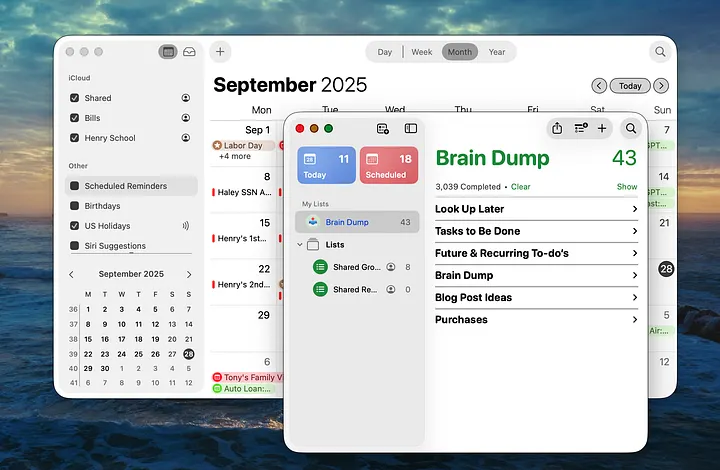Enable the Birthdays calendar checkbox
Viewport: 720px width, 470px height.
click(75, 206)
